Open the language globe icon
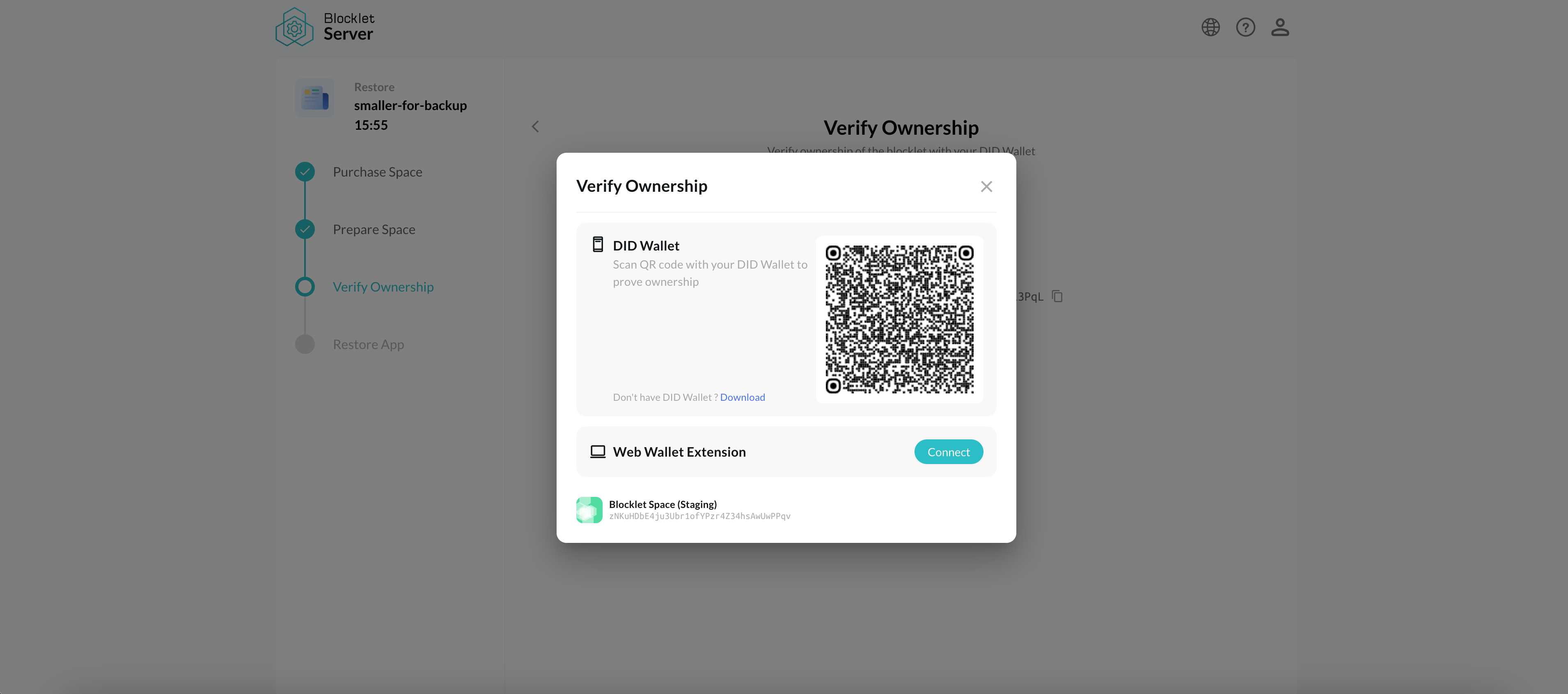The image size is (1568, 694). pos(1210,28)
